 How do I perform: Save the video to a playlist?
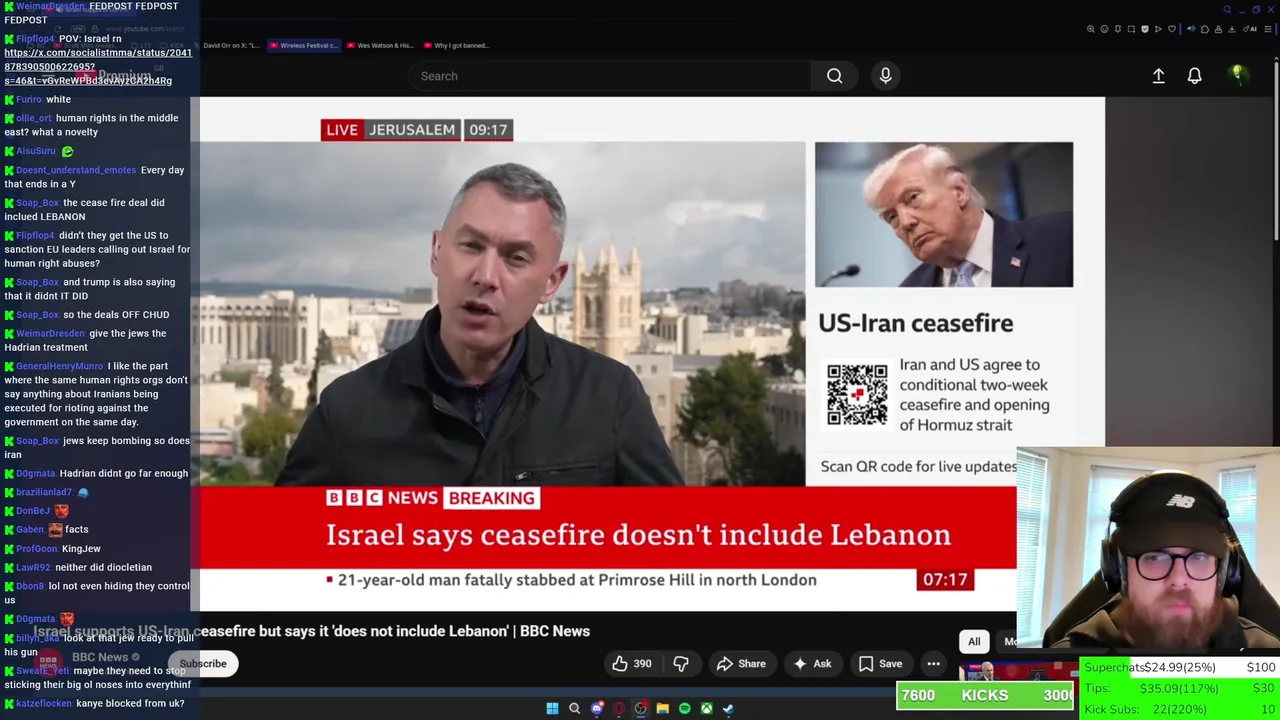click(881, 664)
